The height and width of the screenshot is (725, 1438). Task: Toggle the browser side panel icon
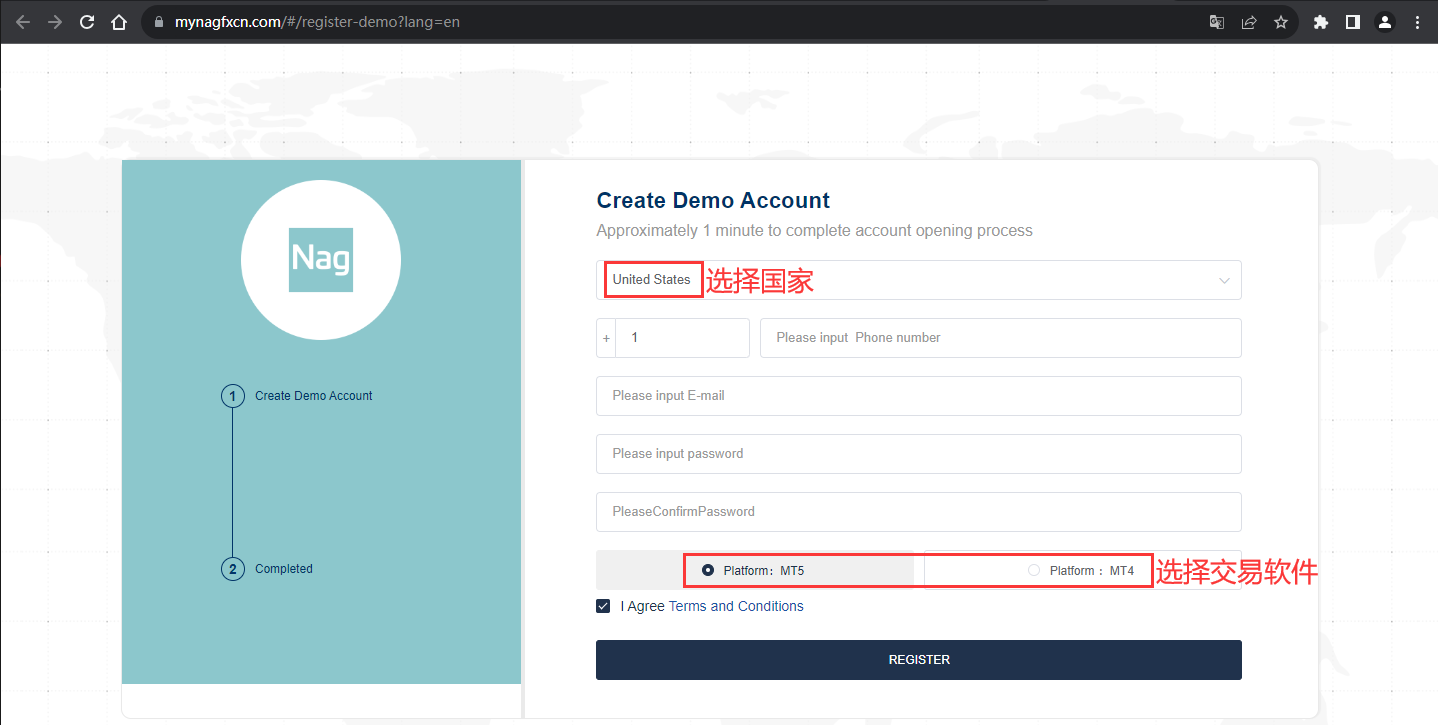pyautogui.click(x=1353, y=22)
